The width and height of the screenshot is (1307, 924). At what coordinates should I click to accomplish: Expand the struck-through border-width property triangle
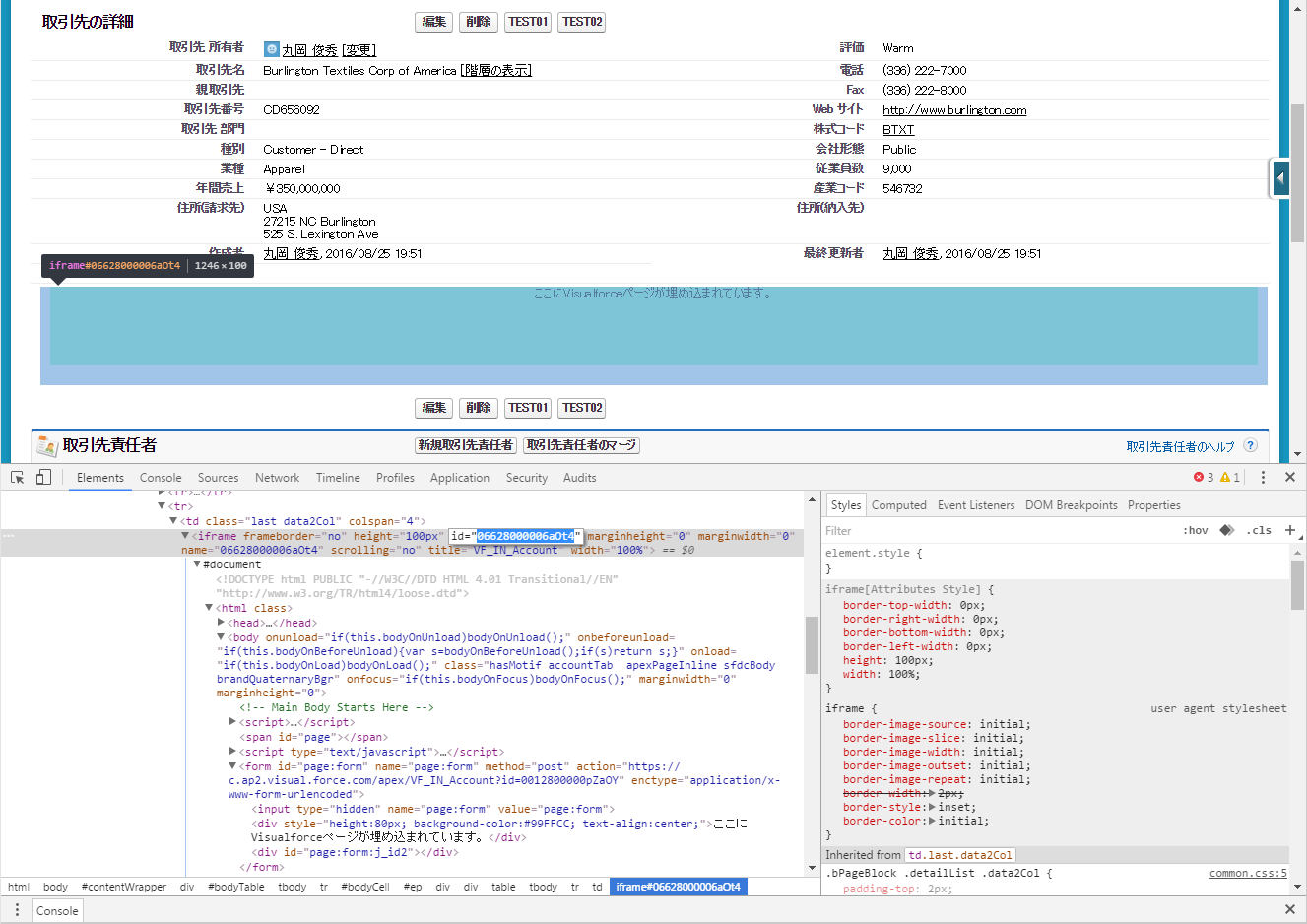tap(932, 793)
